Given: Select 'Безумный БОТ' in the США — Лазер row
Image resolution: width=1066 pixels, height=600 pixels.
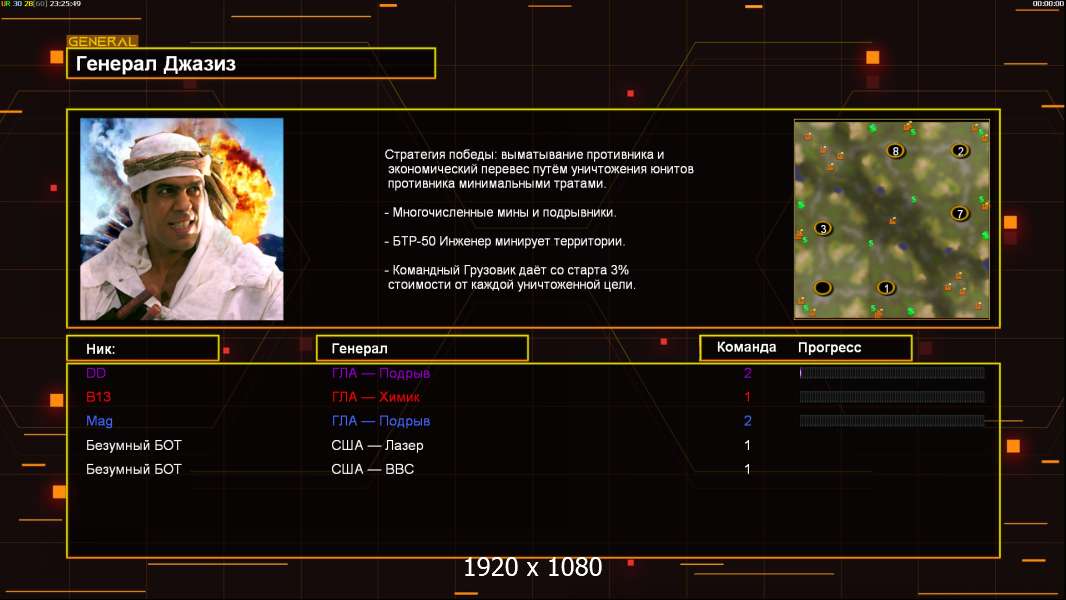Looking at the screenshot, I should 134,445.
